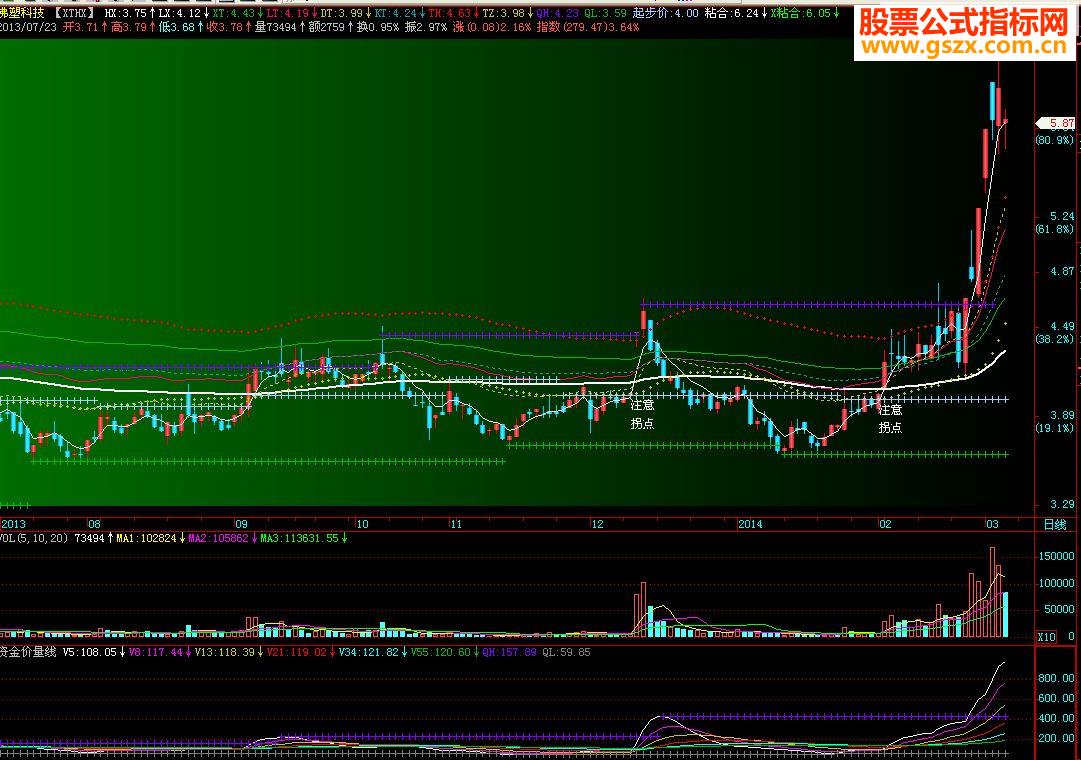Click the (61.8%) percentage label
1081x760 pixels.
click(x=1055, y=229)
